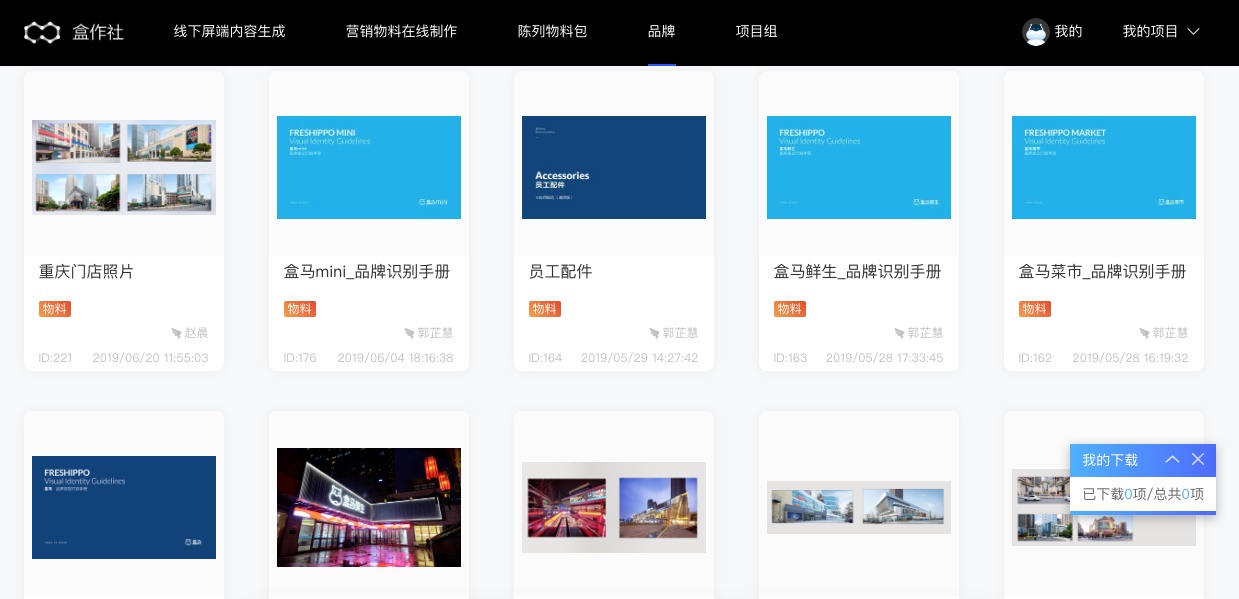This screenshot has height=599, width=1239.
Task: Click the author name 赵晨
Action: [196, 333]
